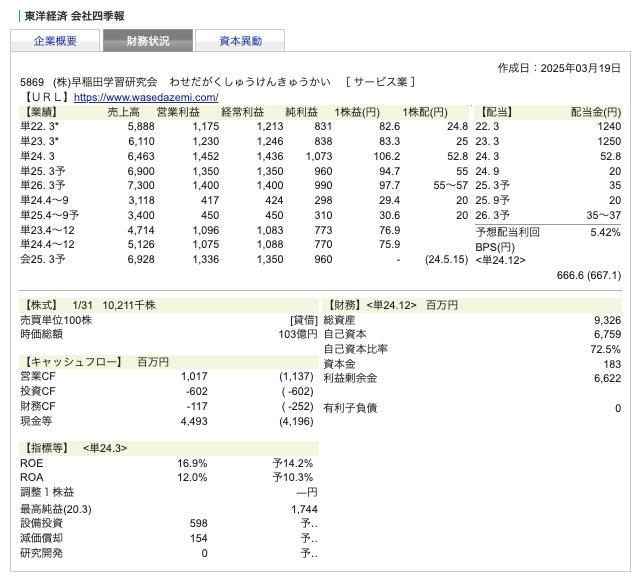This screenshot has width=638, height=579.
Task: Click the 予想配当利回 label
Action: (x=507, y=232)
